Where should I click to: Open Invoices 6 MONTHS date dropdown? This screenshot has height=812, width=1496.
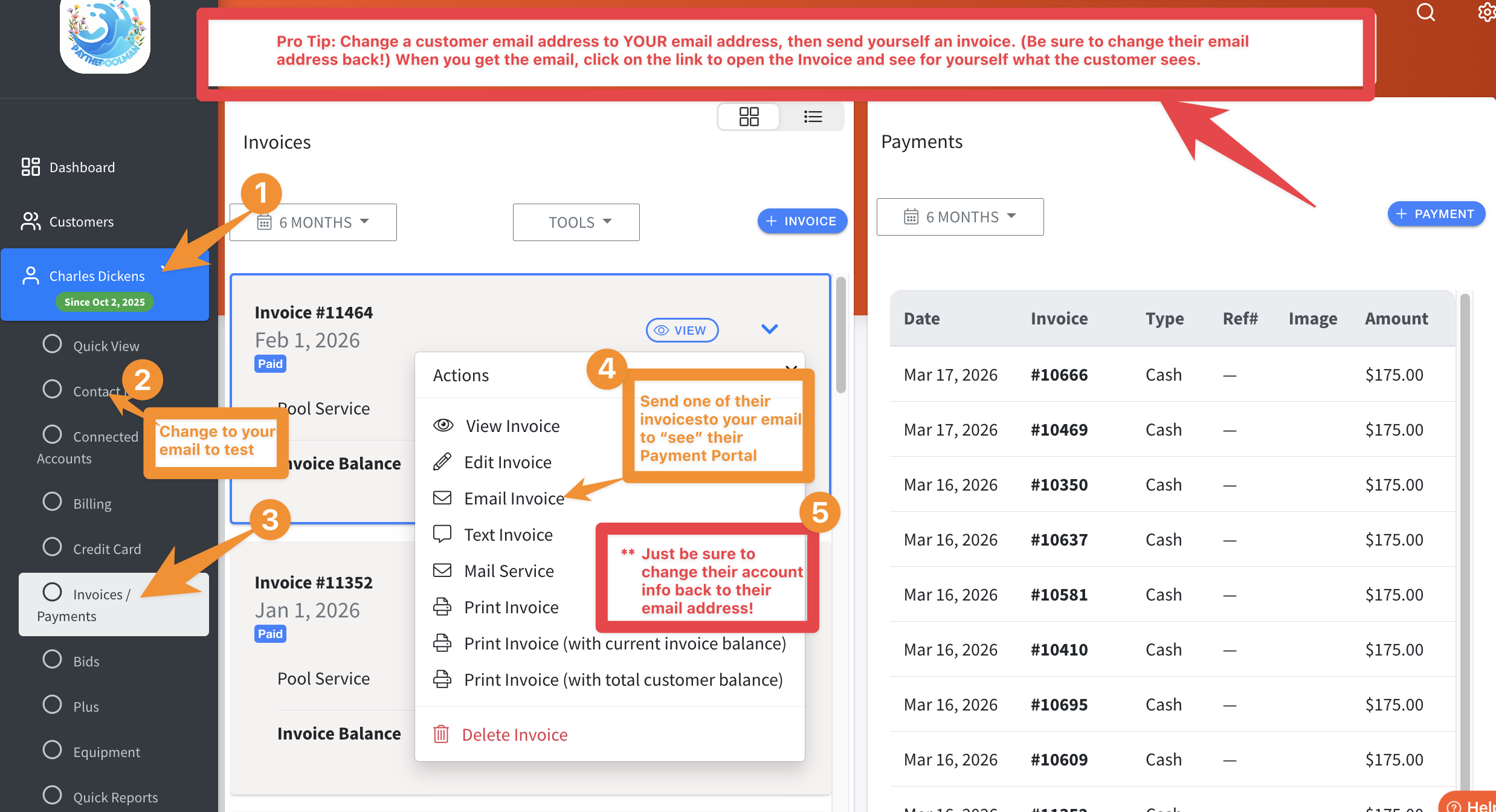pyautogui.click(x=313, y=222)
